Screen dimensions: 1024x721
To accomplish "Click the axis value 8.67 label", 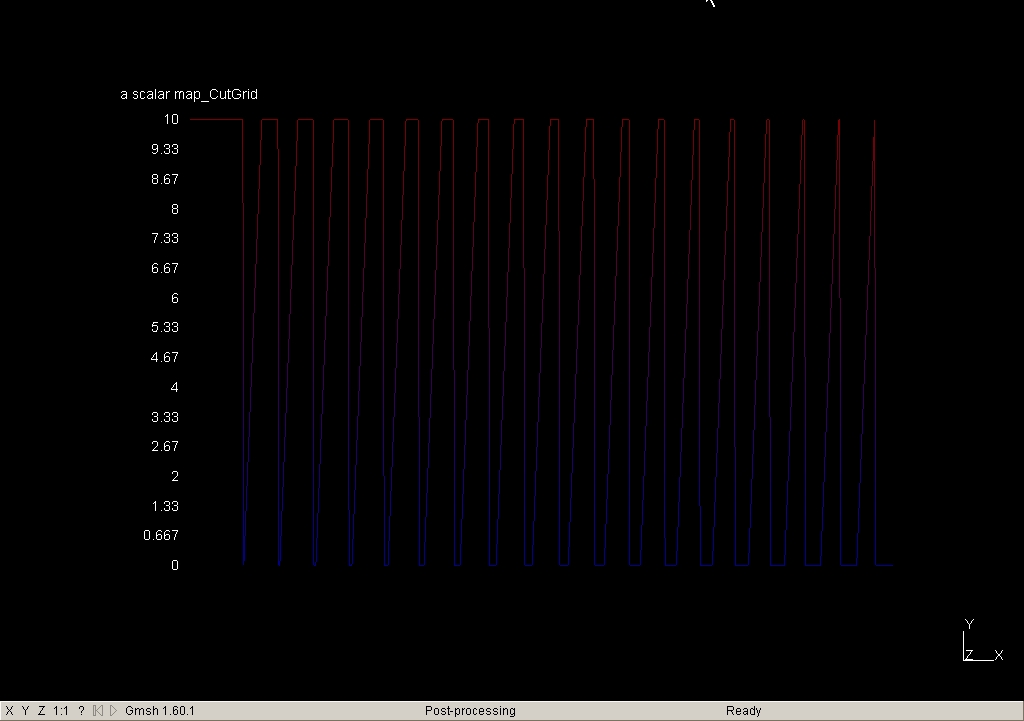I will [x=165, y=180].
